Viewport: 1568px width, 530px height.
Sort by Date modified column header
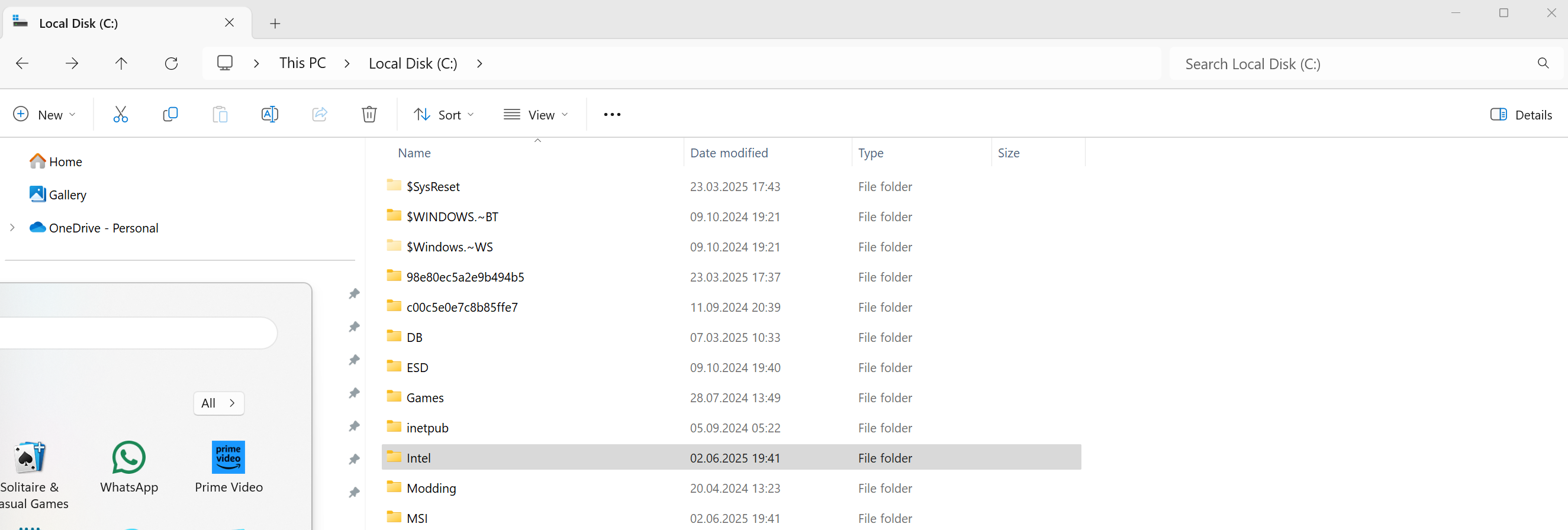coord(729,153)
